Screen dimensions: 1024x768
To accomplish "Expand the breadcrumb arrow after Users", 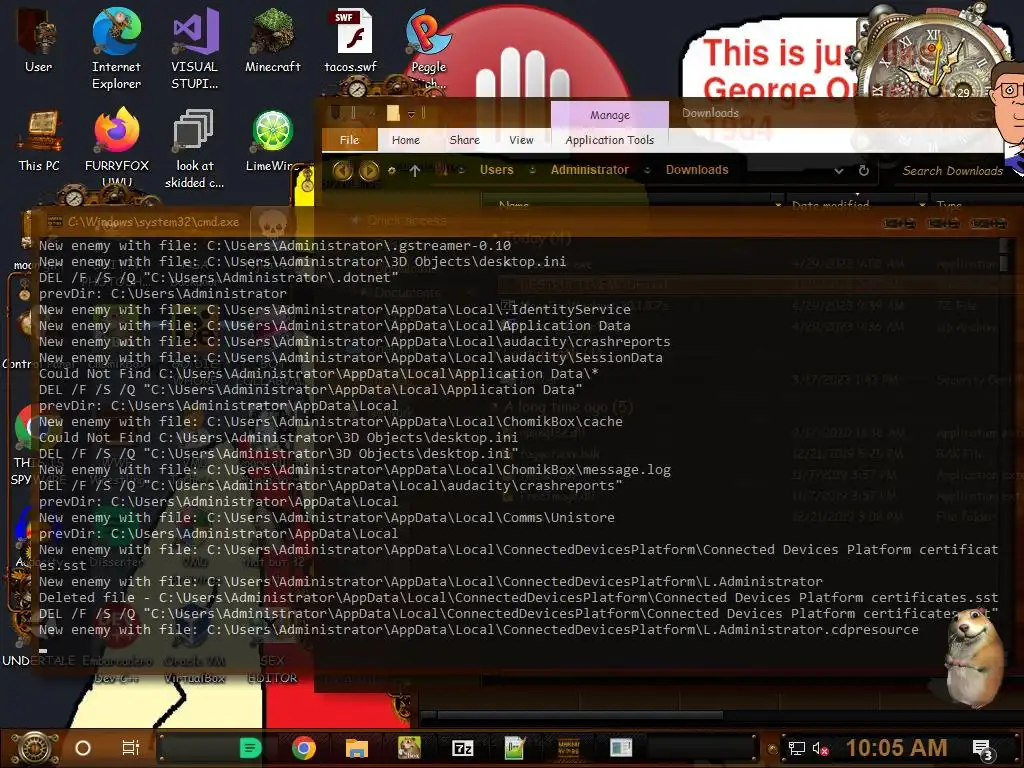I will [533, 170].
